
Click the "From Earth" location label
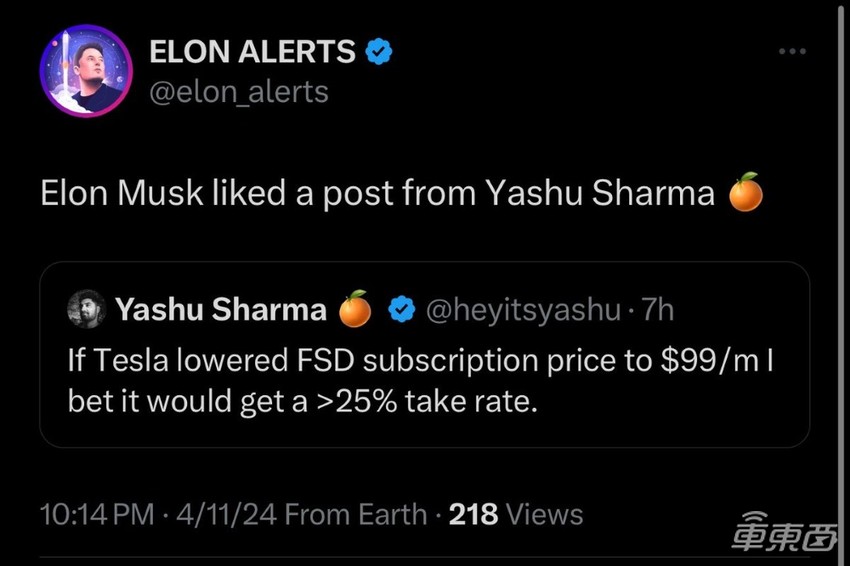tap(356, 515)
